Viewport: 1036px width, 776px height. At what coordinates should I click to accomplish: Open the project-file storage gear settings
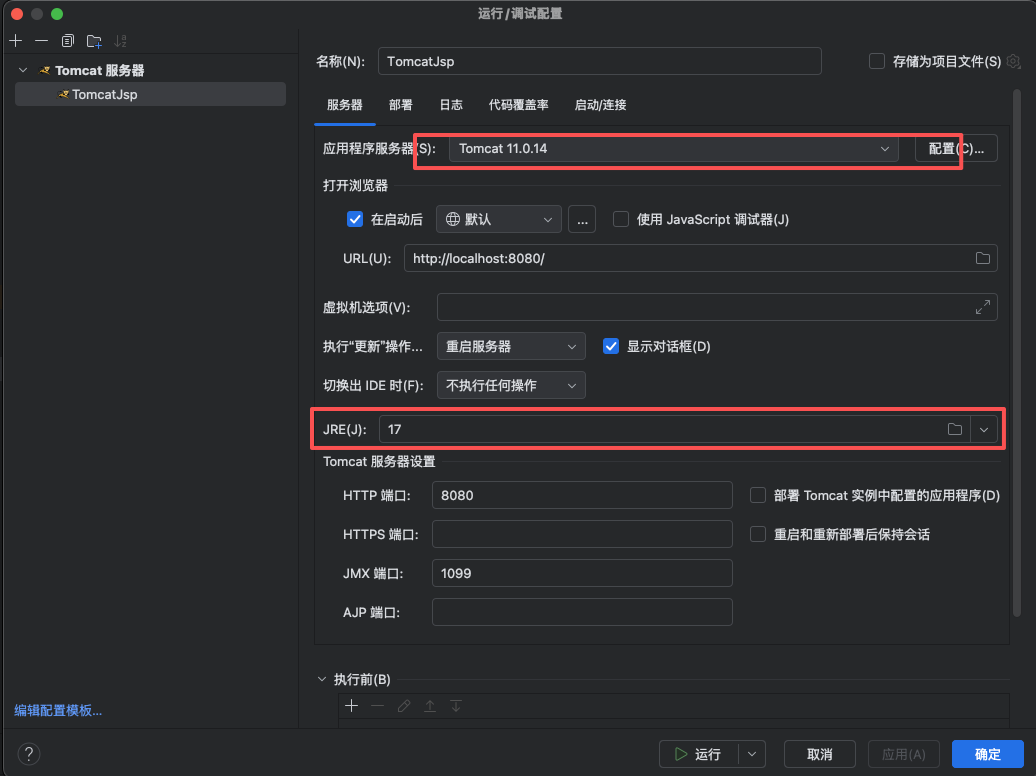1014,61
